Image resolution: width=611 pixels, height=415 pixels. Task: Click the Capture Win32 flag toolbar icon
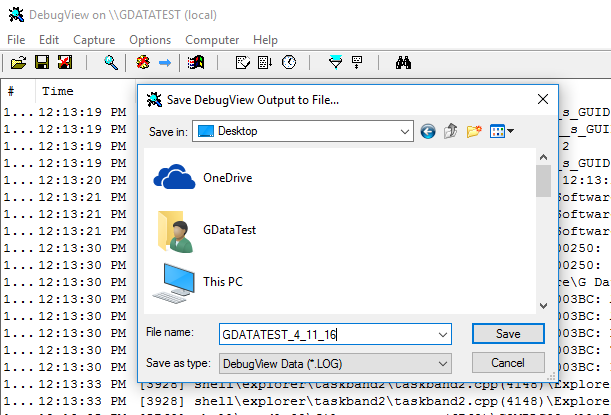(x=196, y=62)
